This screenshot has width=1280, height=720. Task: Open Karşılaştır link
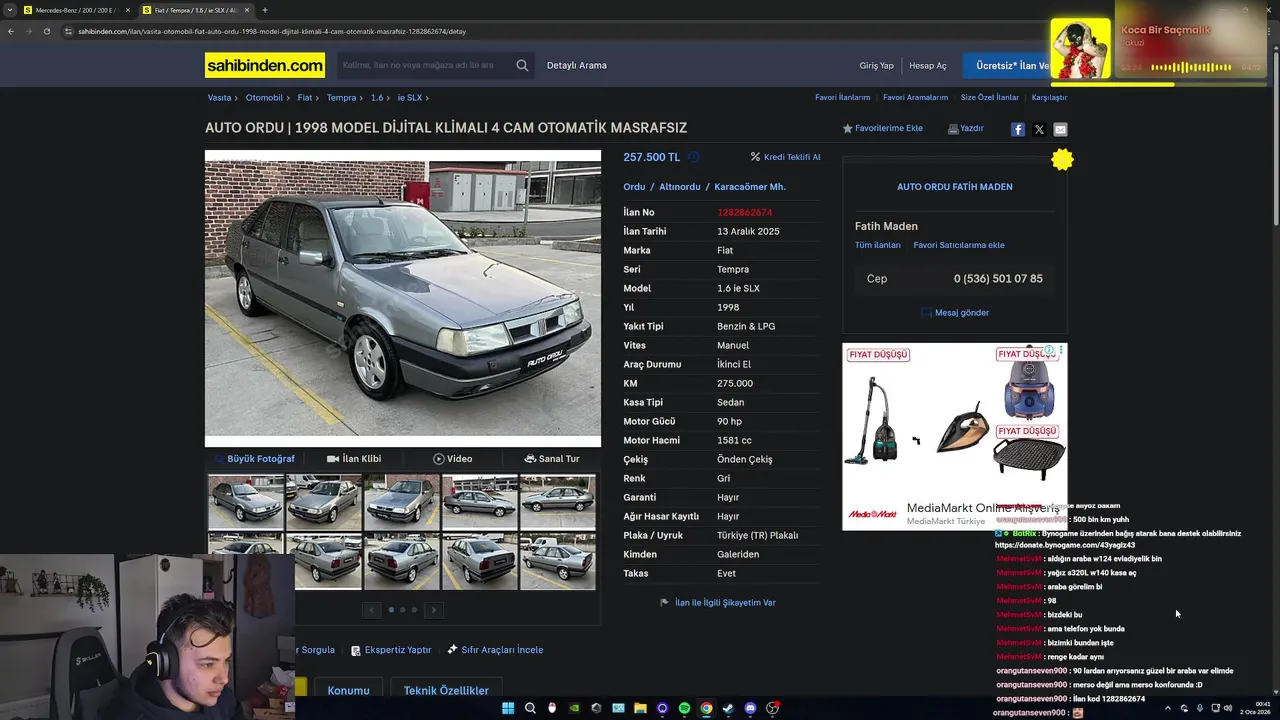[1050, 98]
